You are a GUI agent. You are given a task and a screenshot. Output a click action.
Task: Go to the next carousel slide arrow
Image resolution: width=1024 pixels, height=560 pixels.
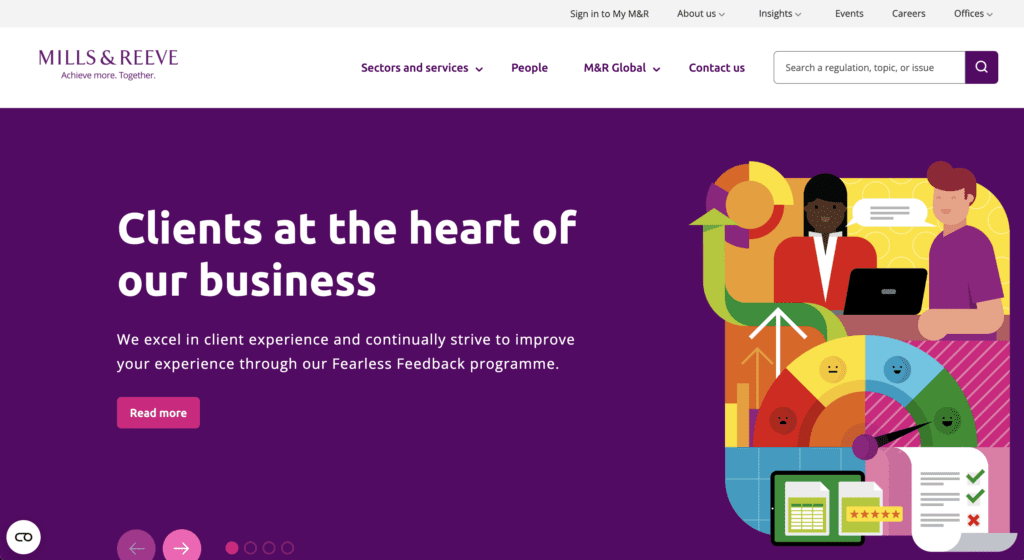pyautogui.click(x=181, y=547)
